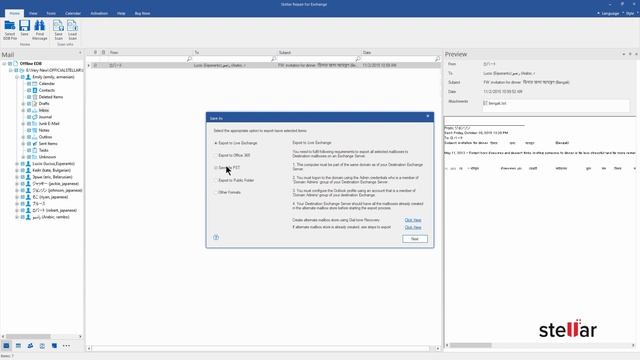The width and height of the screenshot is (640, 360).
Task: Toggle checkbox for Emily mailbox
Action: (x=23, y=77)
